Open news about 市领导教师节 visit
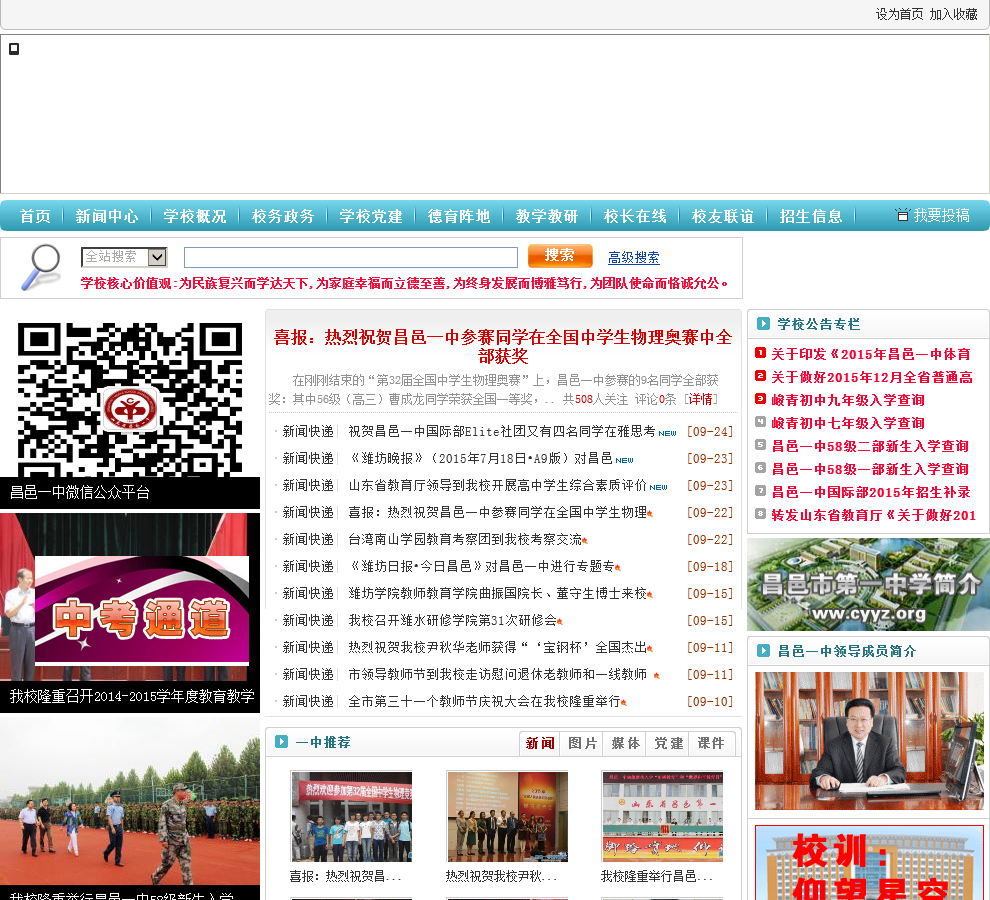This screenshot has height=900, width=990. (x=498, y=675)
